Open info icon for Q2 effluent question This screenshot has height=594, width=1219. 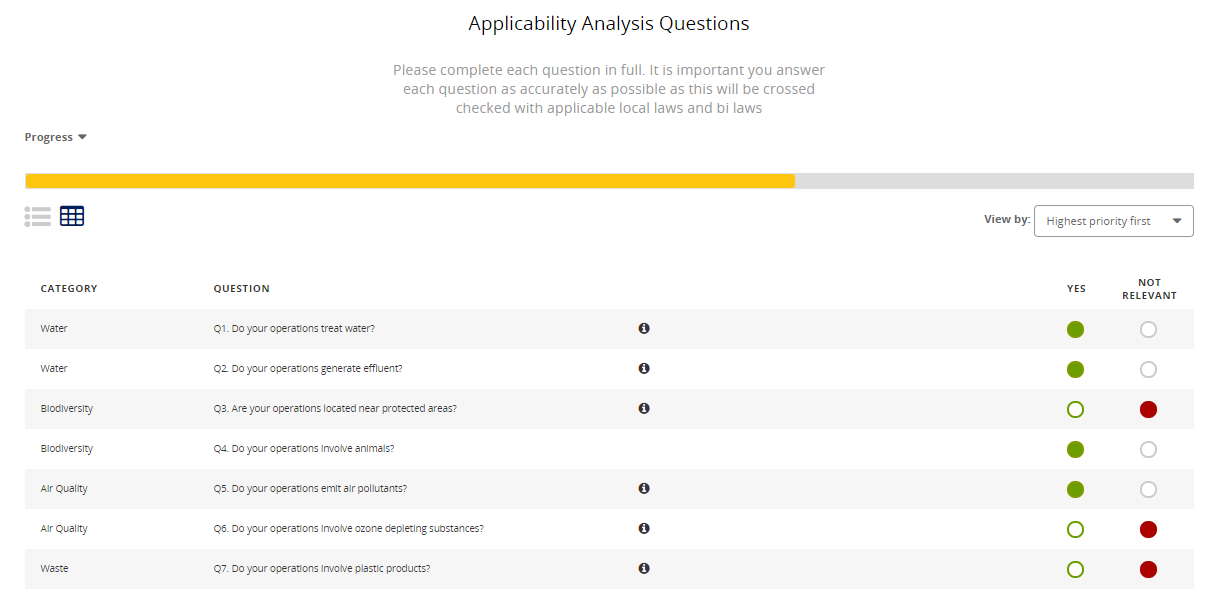pos(644,368)
